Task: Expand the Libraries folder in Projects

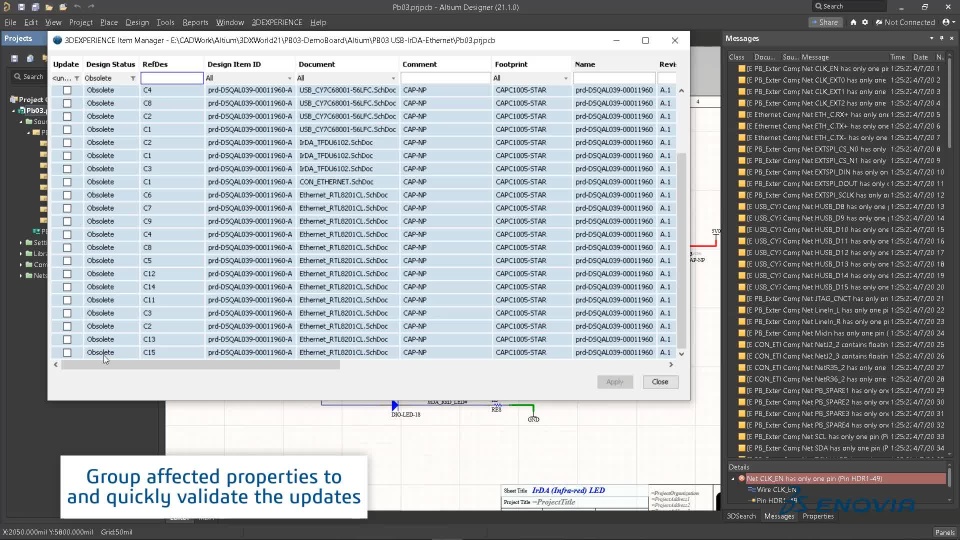Action: pos(21,253)
